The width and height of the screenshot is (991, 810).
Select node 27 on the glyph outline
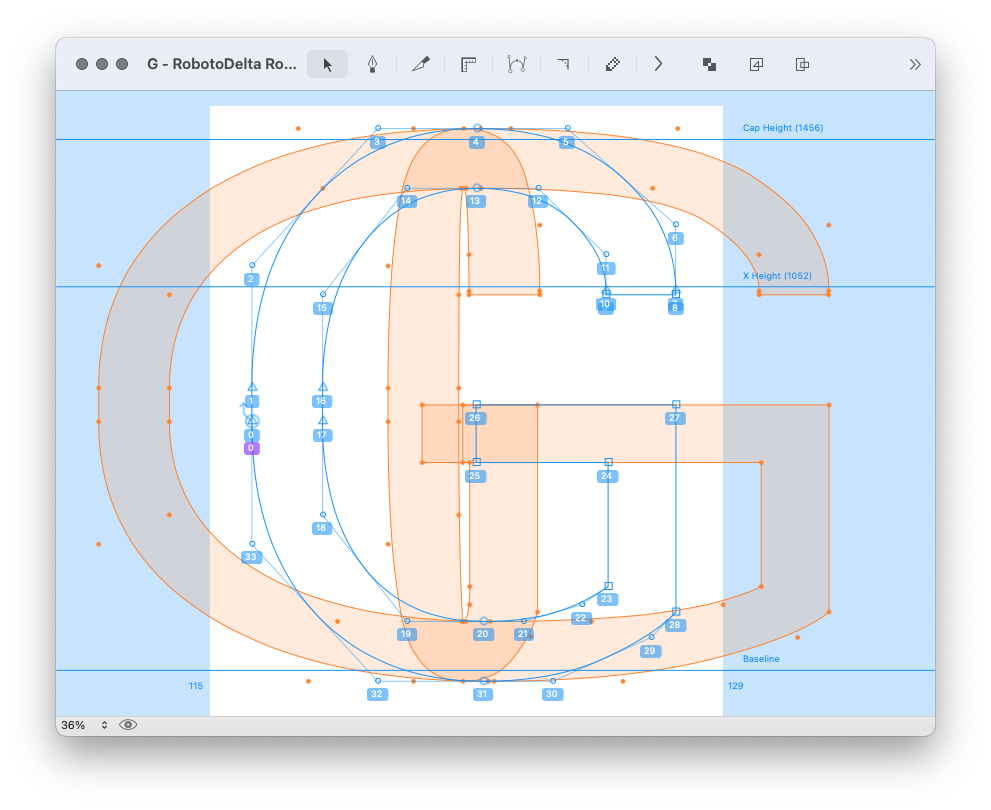(676, 405)
